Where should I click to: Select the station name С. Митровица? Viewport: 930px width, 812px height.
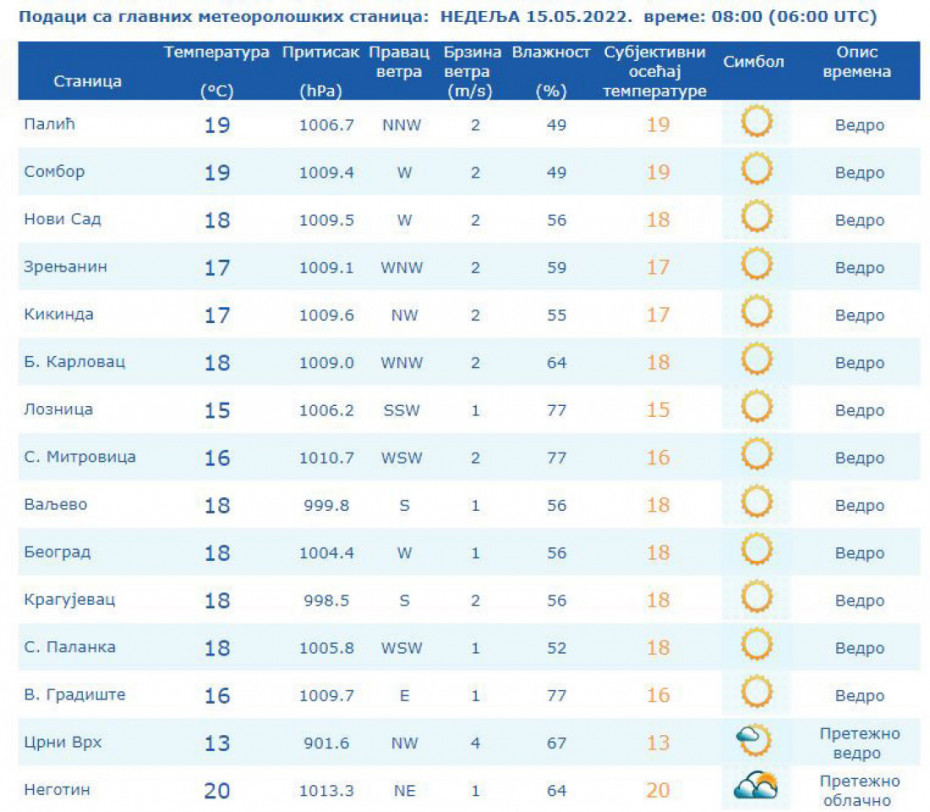tap(80, 457)
